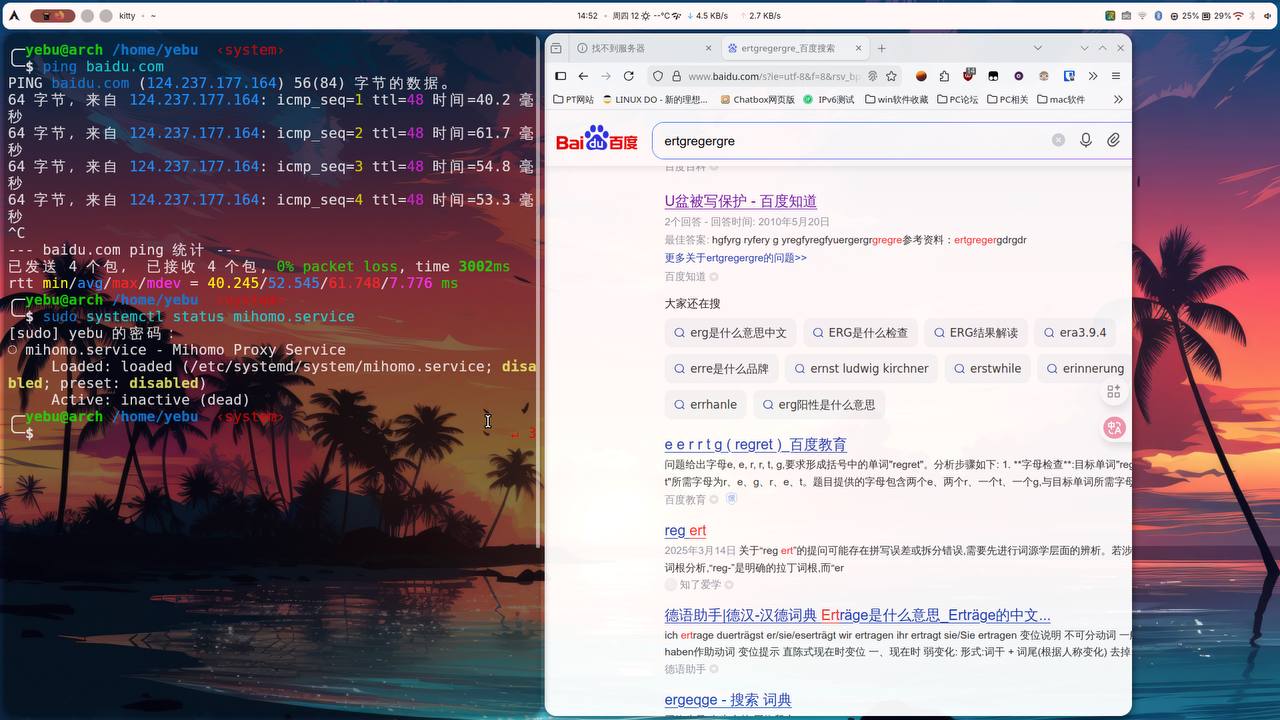Click the URL address bar

pos(772,76)
